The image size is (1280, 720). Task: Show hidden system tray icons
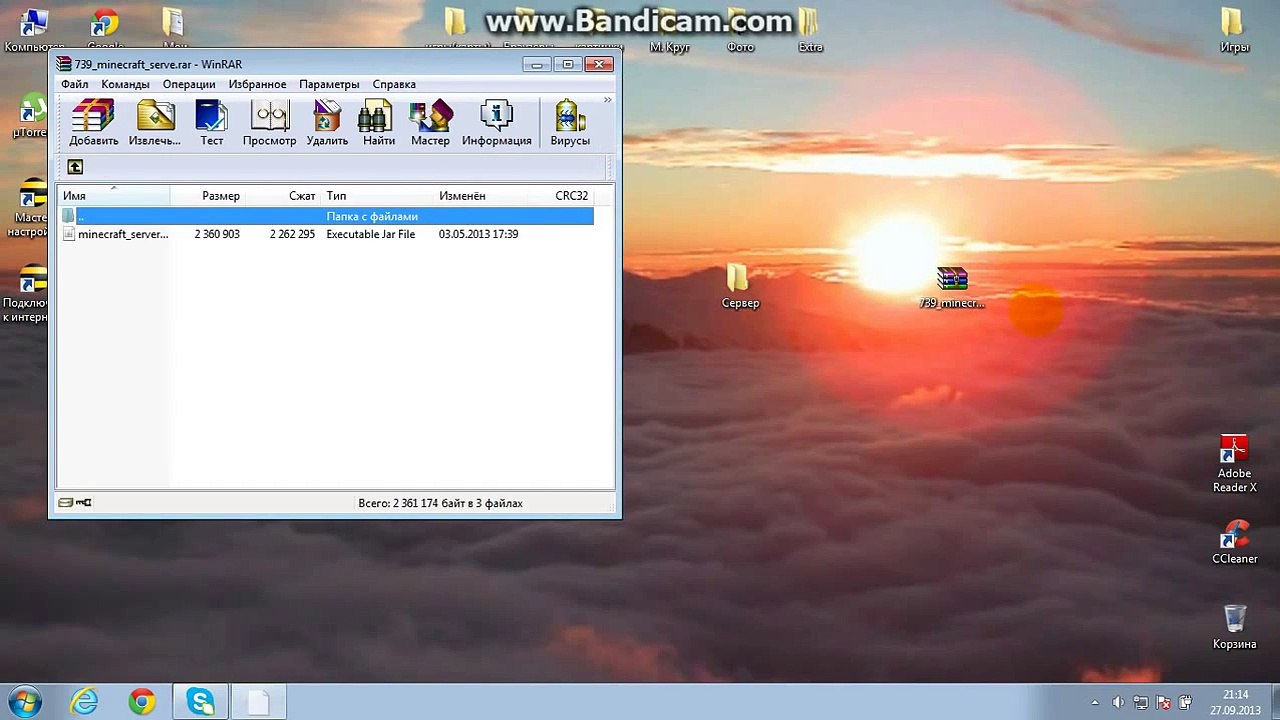pyautogui.click(x=1095, y=703)
